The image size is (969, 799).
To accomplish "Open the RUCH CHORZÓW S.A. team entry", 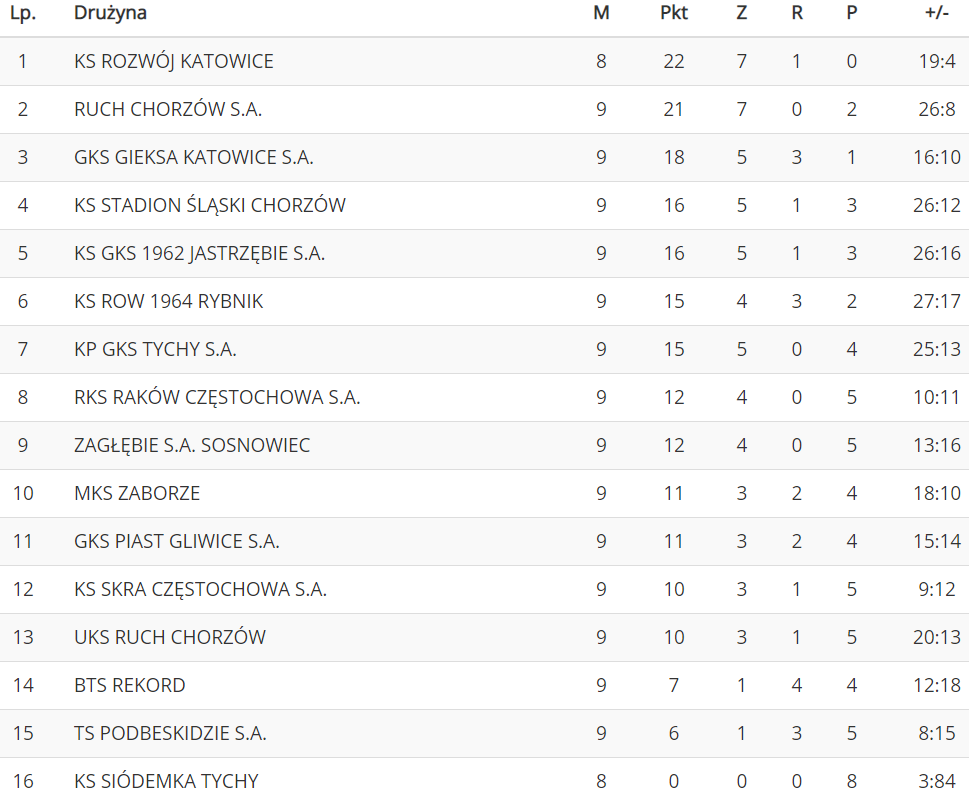I will (168, 109).
